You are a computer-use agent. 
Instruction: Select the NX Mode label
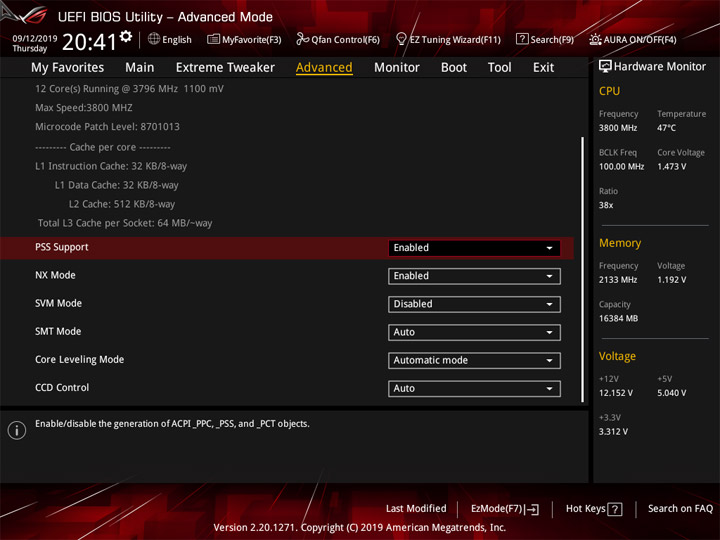pyautogui.click(x=55, y=275)
